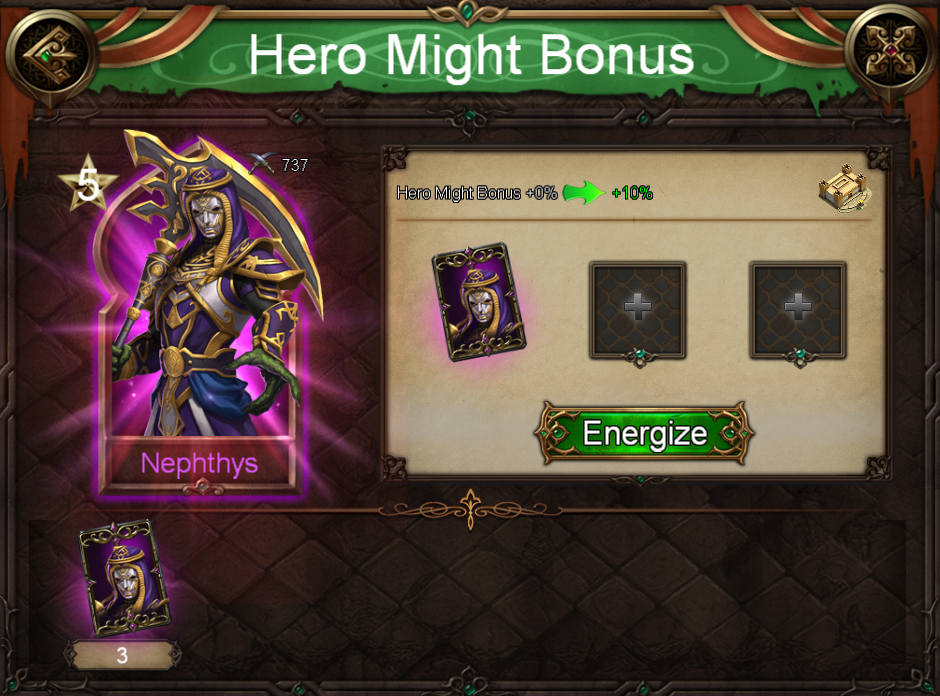Click the +10% bonus value
The width and height of the screenshot is (940, 696).
[632, 193]
